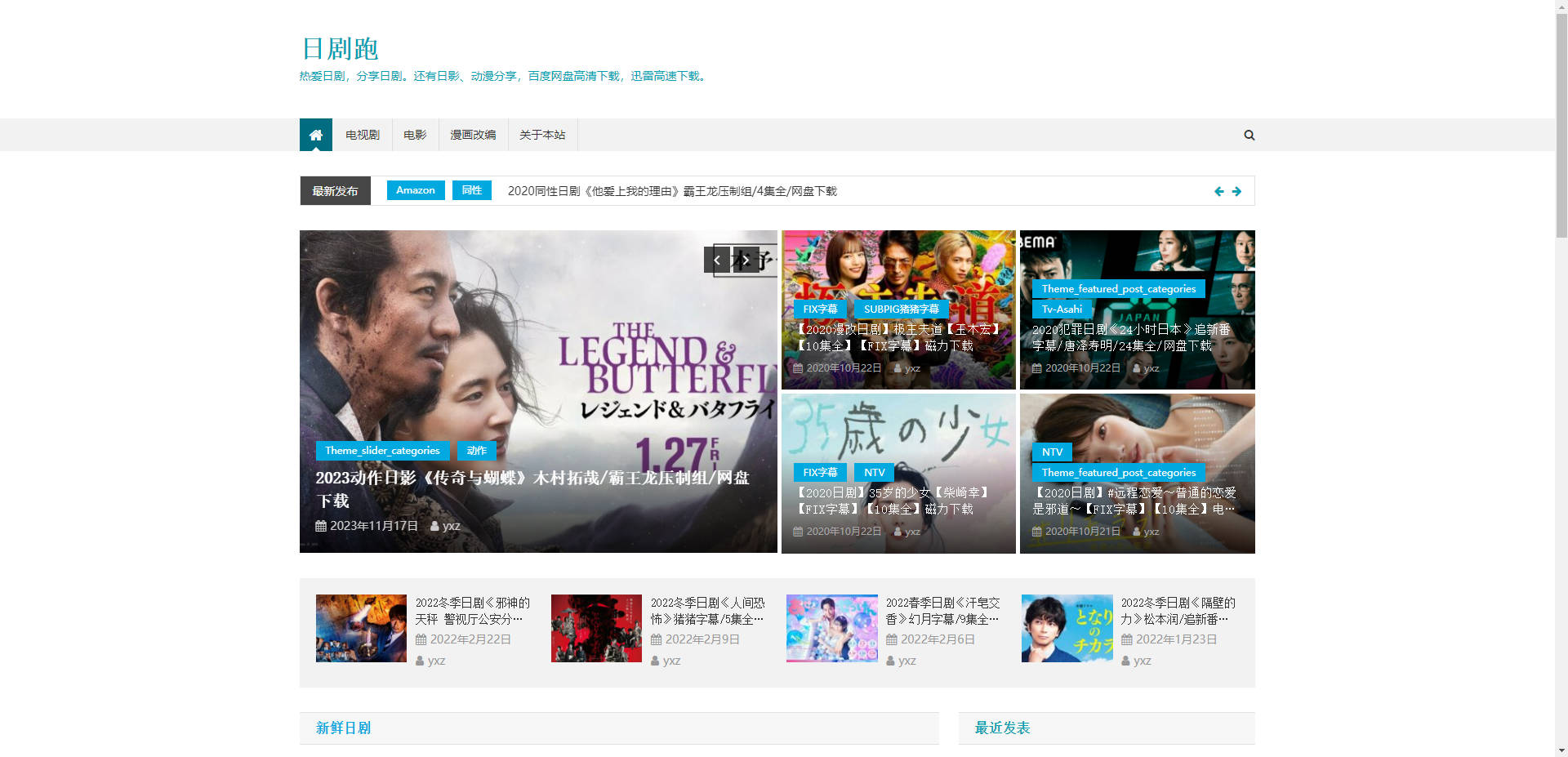
Task: Click slider next chevron button
Action: (x=746, y=260)
